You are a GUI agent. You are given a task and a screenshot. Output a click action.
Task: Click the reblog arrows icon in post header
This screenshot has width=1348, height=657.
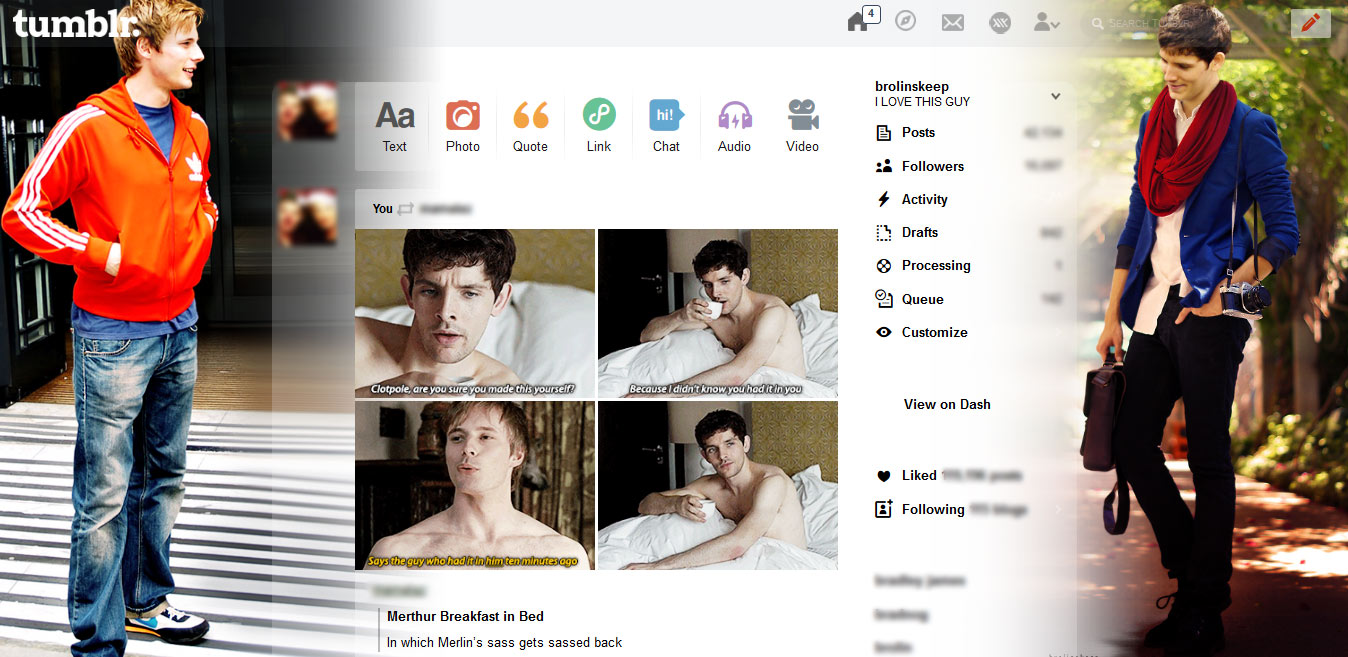405,209
